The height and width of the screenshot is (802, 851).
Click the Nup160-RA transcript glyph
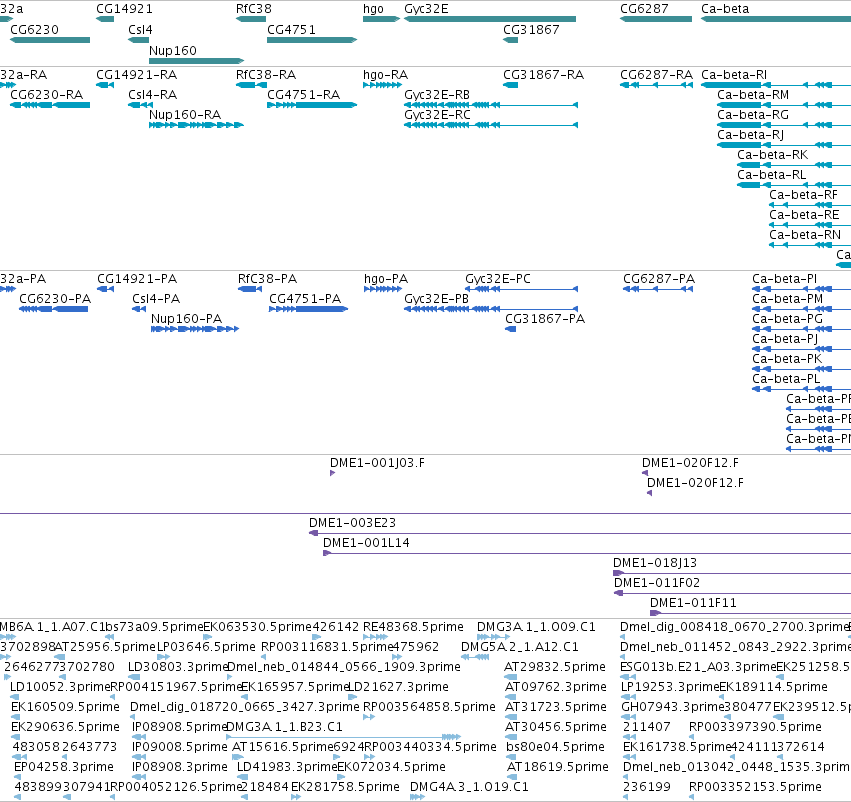(x=196, y=125)
